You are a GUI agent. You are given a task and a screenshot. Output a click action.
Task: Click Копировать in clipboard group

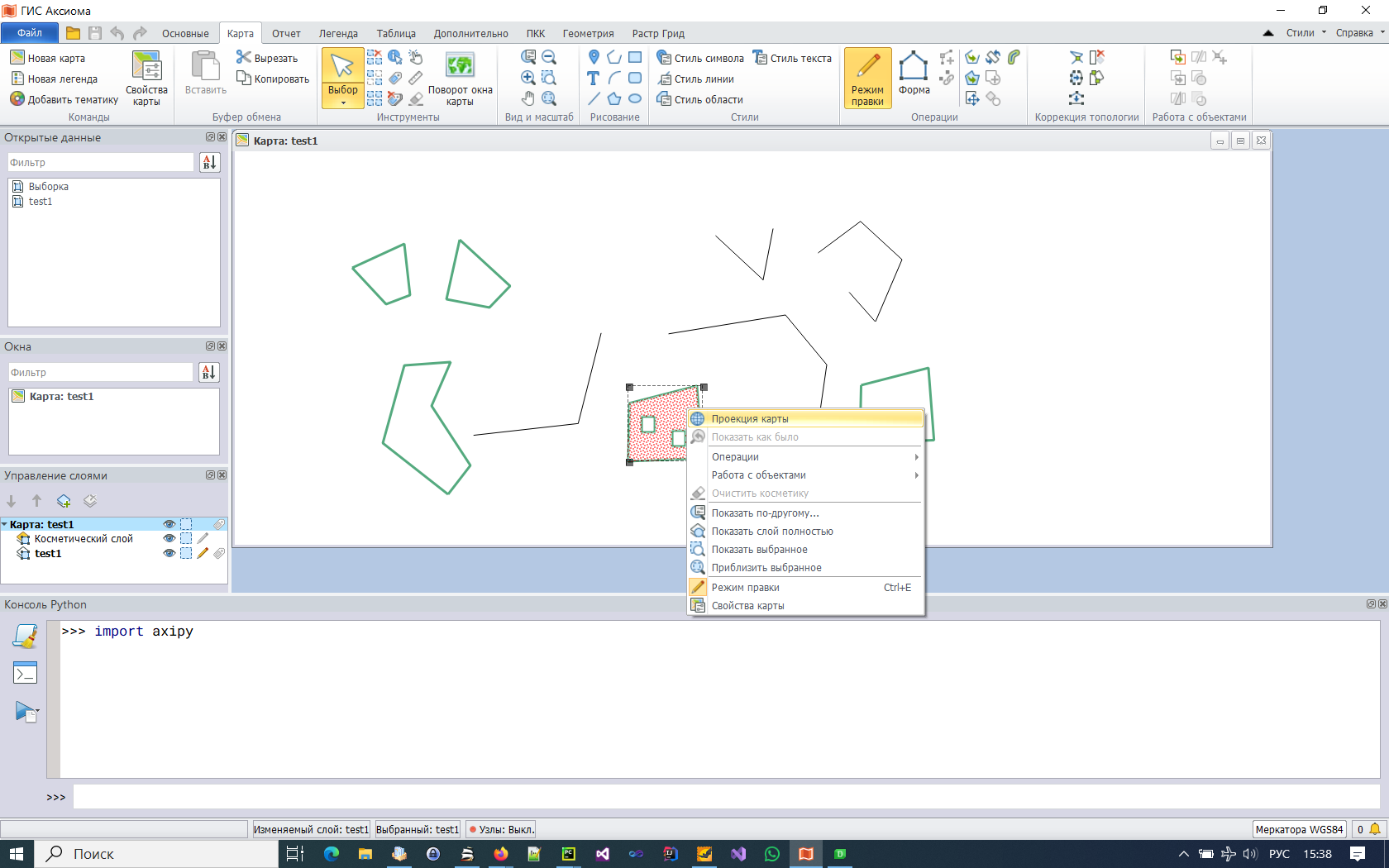point(273,79)
